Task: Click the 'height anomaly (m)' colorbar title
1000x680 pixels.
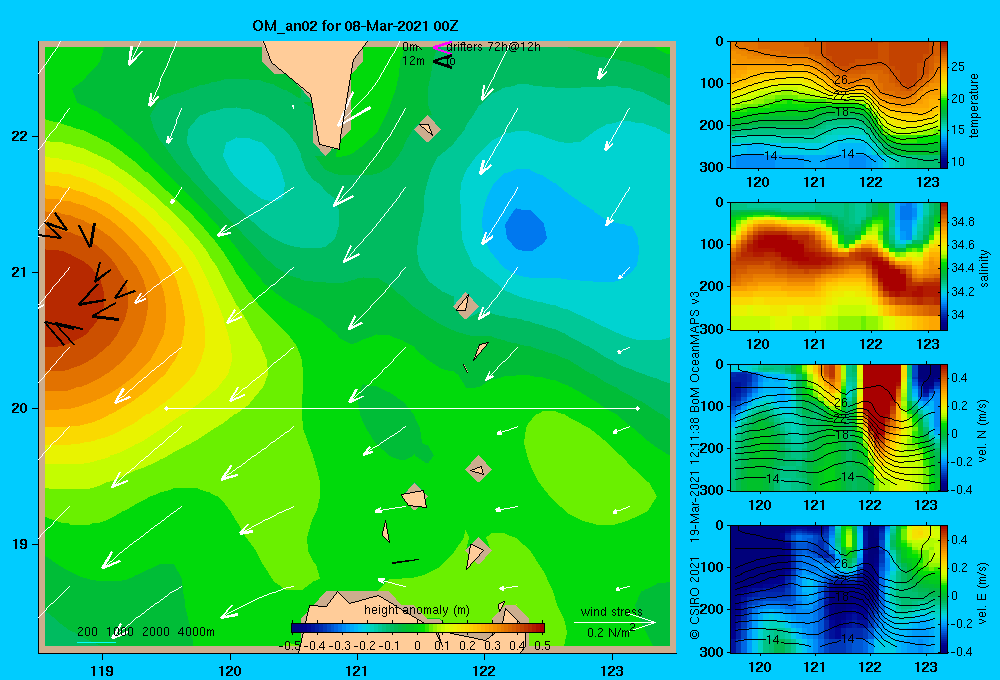Action: (x=417, y=610)
